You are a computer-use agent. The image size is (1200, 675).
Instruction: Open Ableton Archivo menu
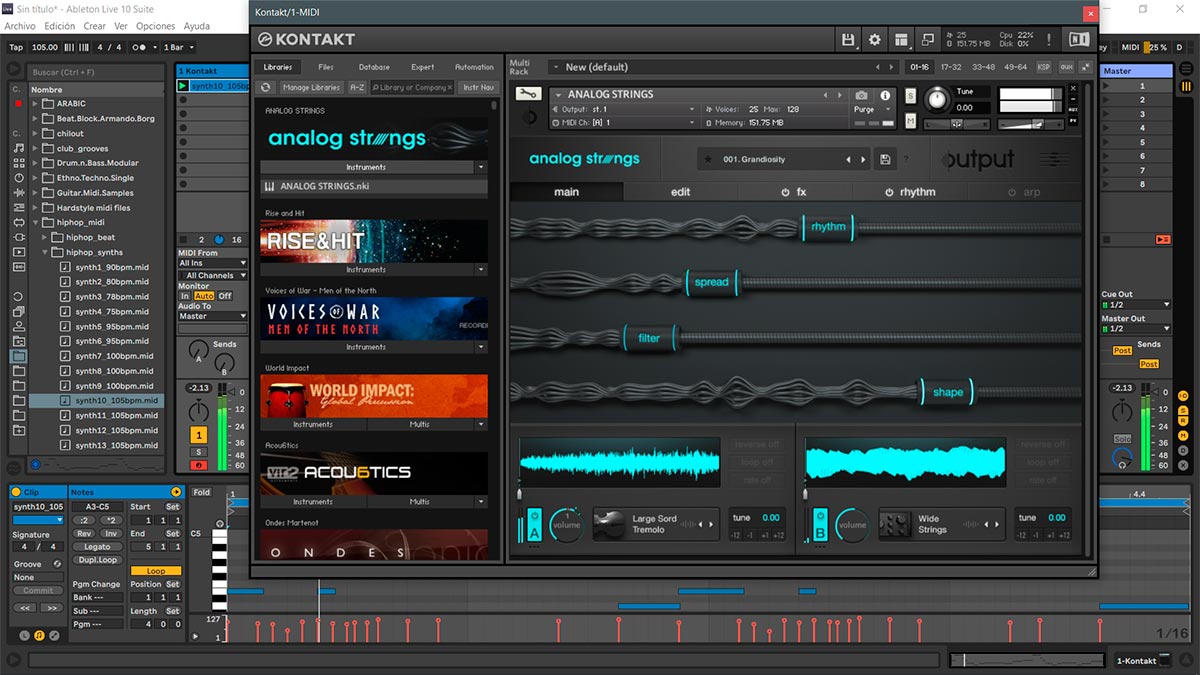click(20, 26)
